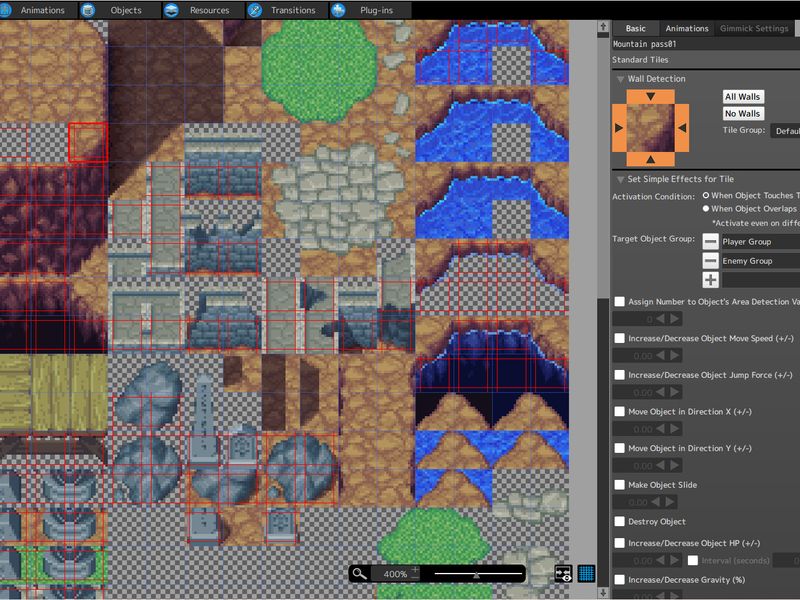Toggle the left wall arrow
800x600 pixels.
click(x=619, y=128)
